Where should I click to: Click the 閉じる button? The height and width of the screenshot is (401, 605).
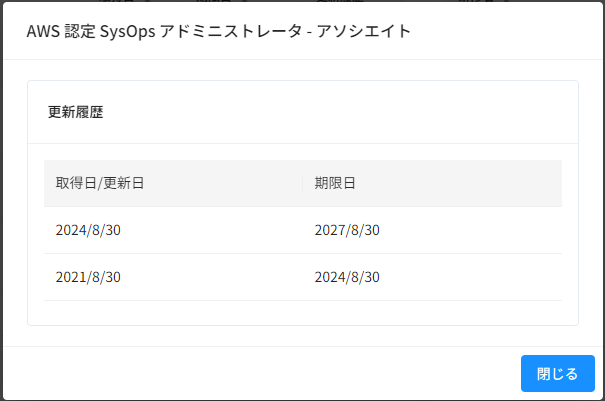pyautogui.click(x=558, y=373)
